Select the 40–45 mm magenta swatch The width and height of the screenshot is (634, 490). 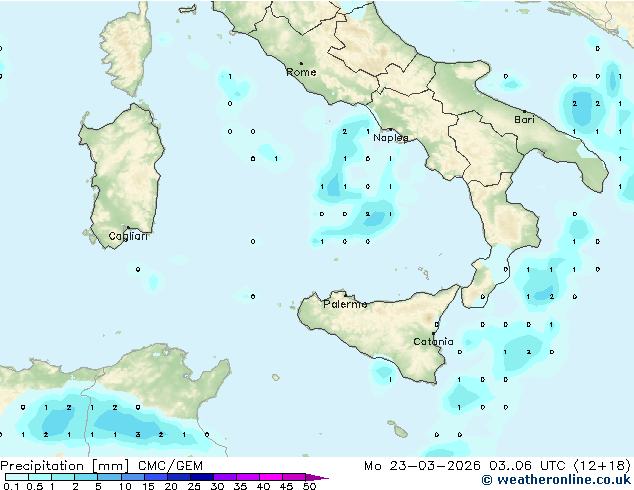click(271, 477)
